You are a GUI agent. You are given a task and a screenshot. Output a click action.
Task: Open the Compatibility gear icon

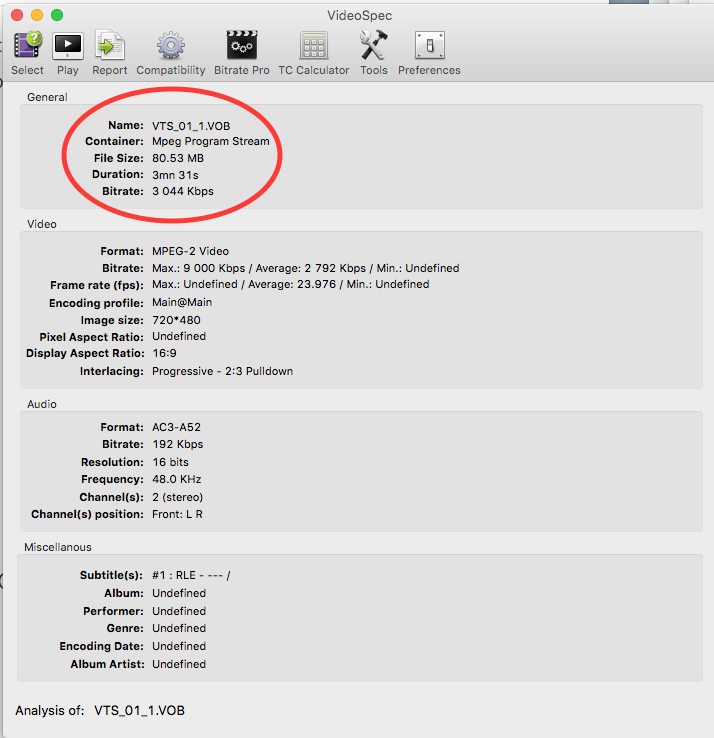(170, 46)
